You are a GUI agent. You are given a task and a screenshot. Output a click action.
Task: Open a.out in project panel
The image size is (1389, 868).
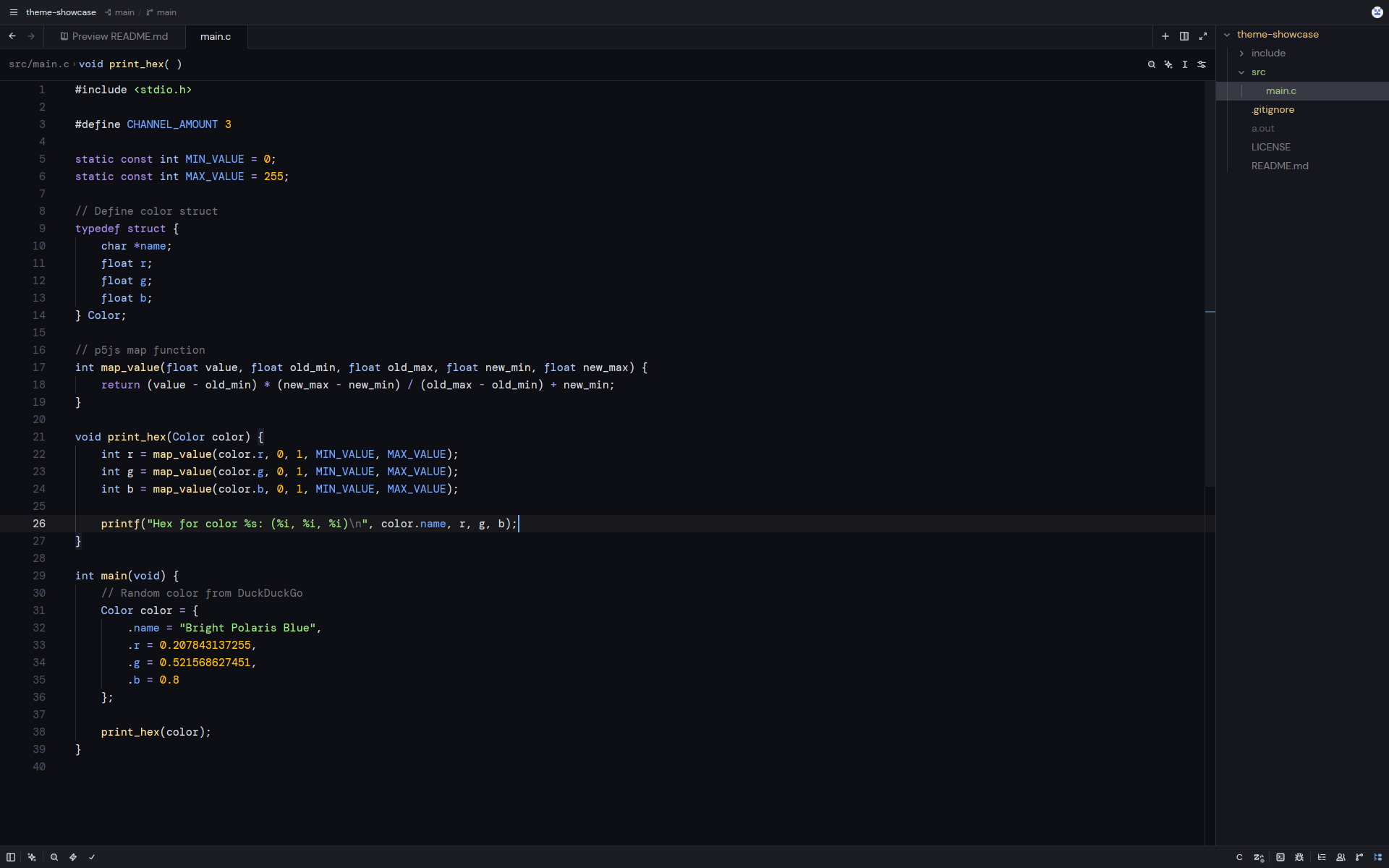tap(1302, 128)
